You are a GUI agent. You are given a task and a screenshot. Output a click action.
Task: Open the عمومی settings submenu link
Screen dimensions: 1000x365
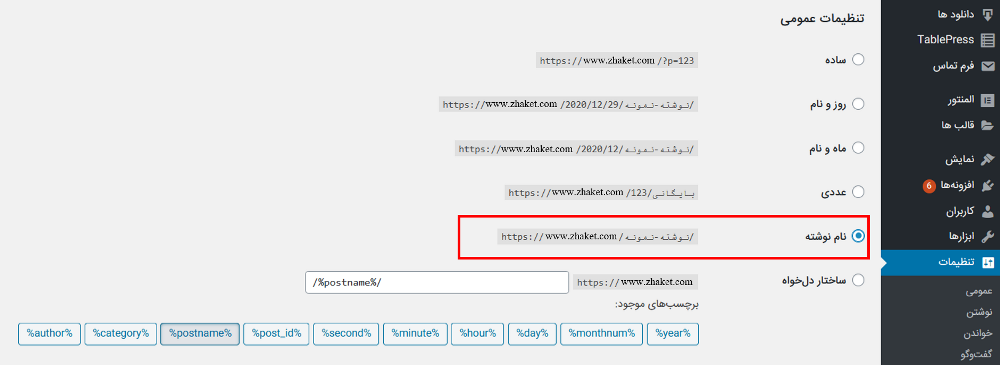click(978, 292)
